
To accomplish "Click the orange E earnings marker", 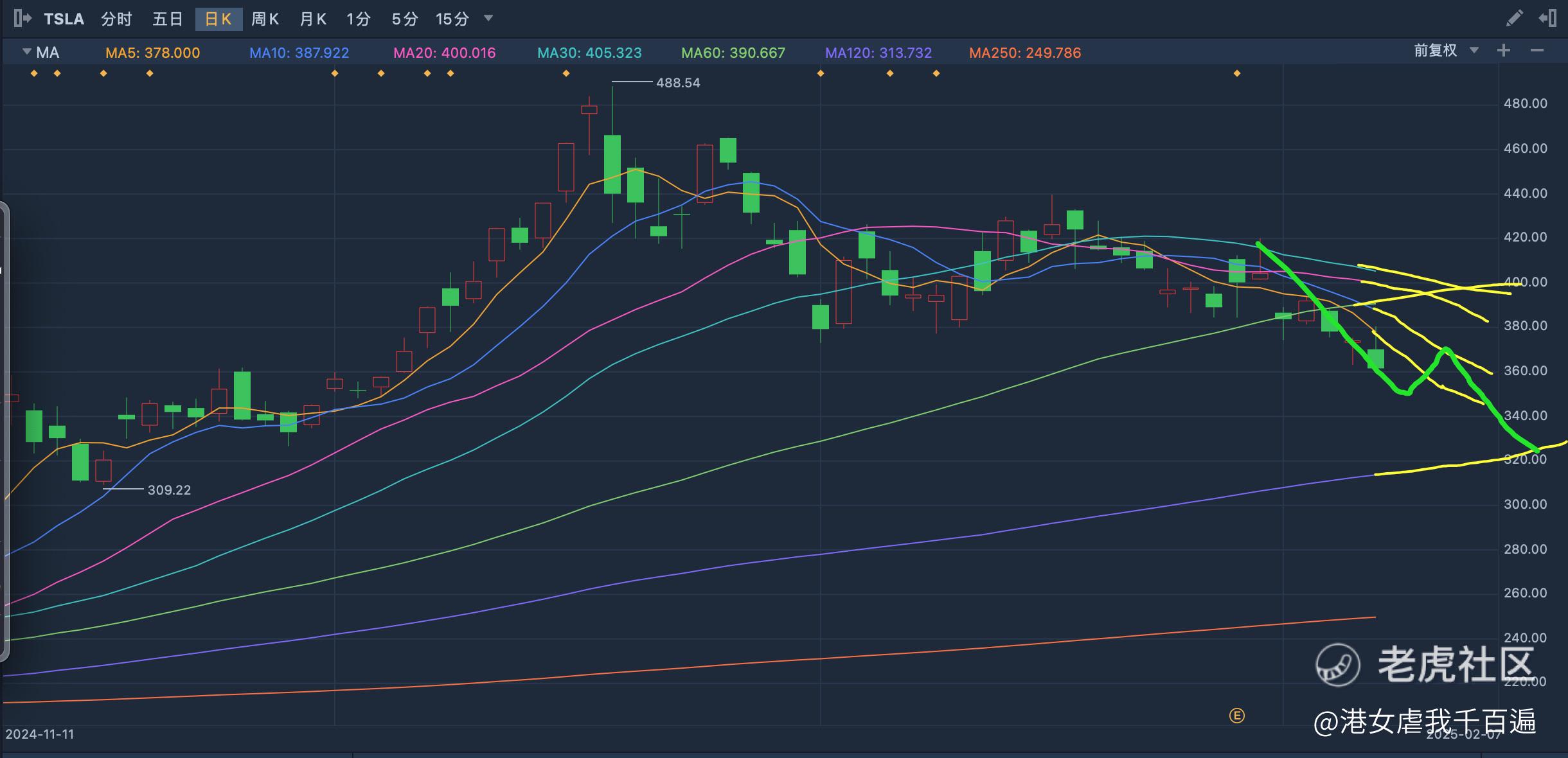I will (1237, 716).
